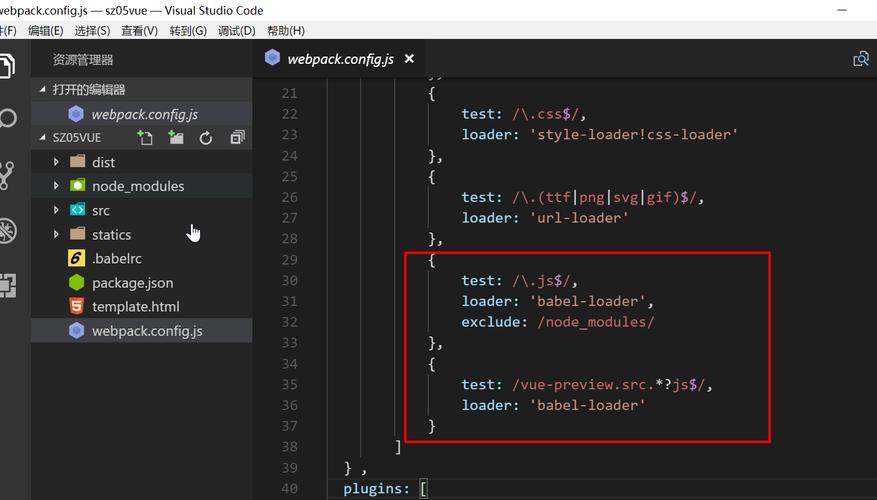
Task: Click the New Folder icon in SZ05VUE header
Action: pyautogui.click(x=176, y=138)
